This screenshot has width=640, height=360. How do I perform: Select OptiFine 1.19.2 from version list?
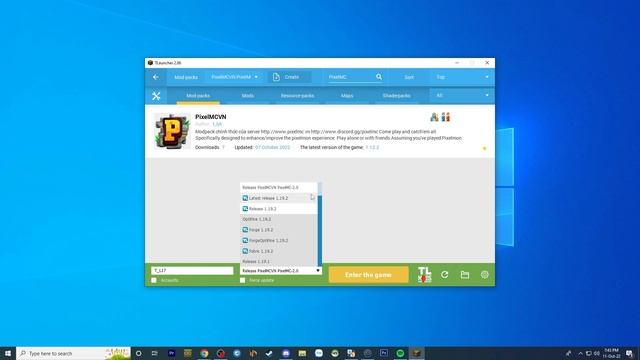(279, 219)
